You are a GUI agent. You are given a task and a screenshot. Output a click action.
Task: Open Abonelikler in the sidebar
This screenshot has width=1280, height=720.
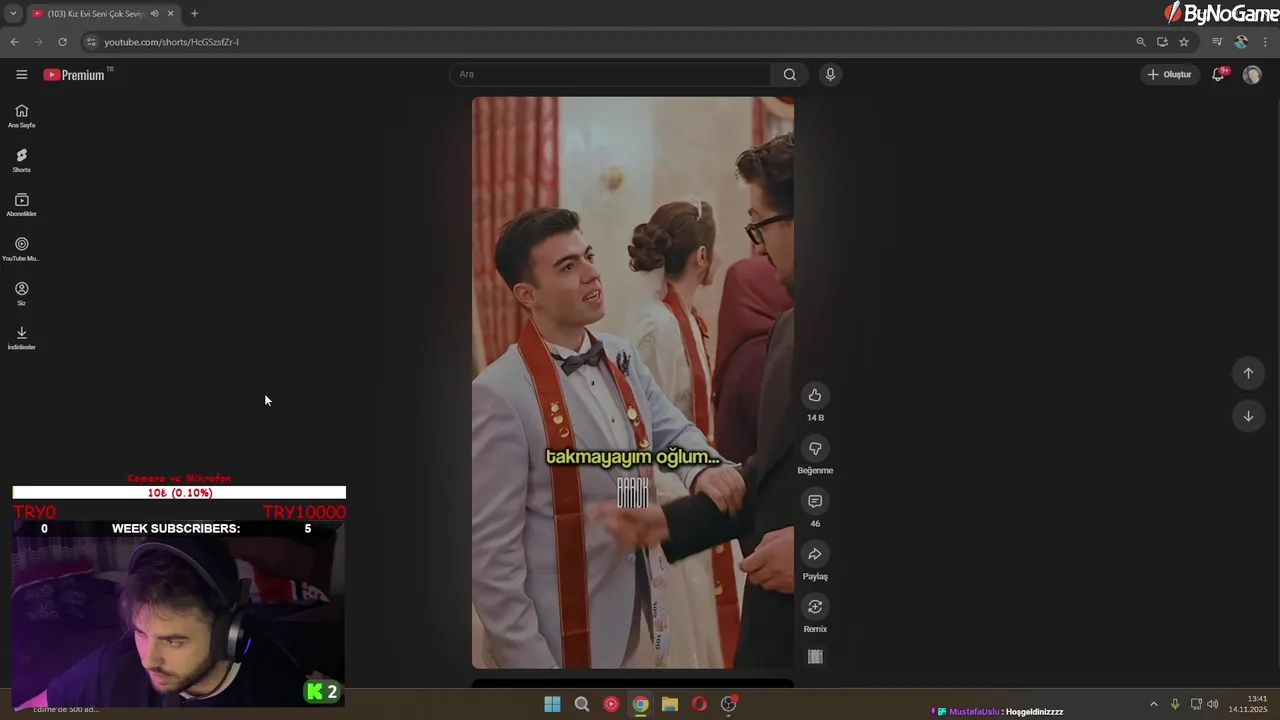coord(21,205)
